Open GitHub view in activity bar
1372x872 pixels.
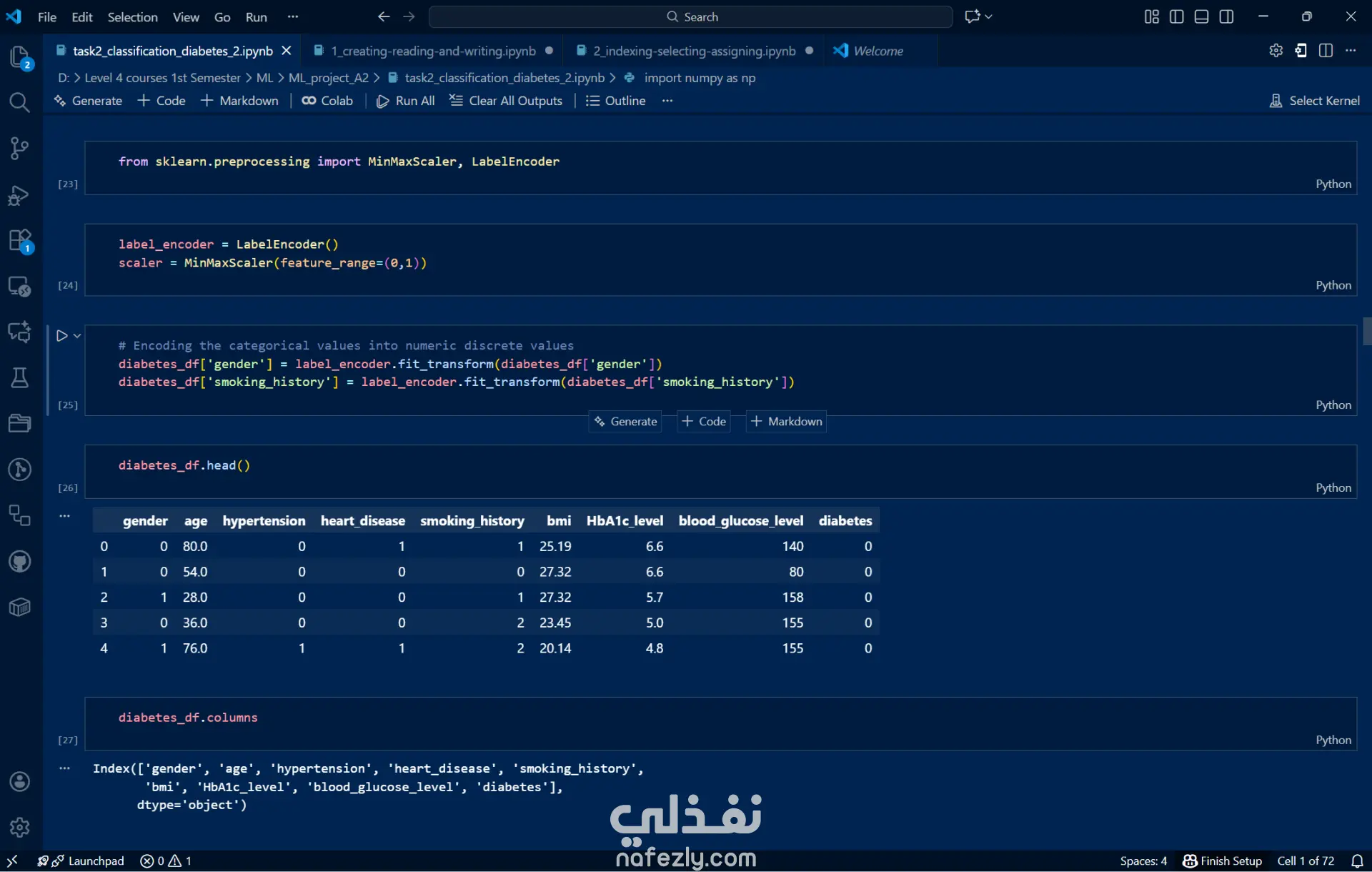tap(19, 561)
